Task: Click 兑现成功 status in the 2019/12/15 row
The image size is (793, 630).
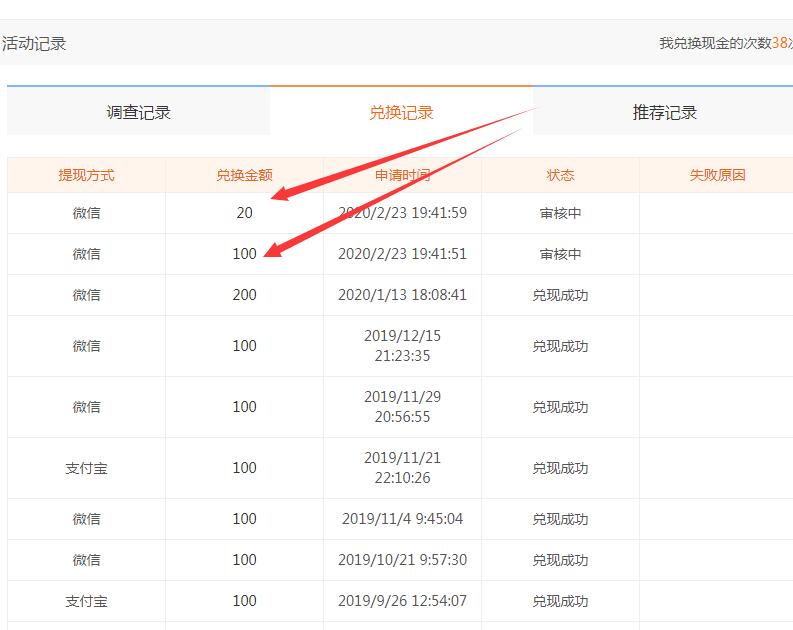Action: click(560, 346)
